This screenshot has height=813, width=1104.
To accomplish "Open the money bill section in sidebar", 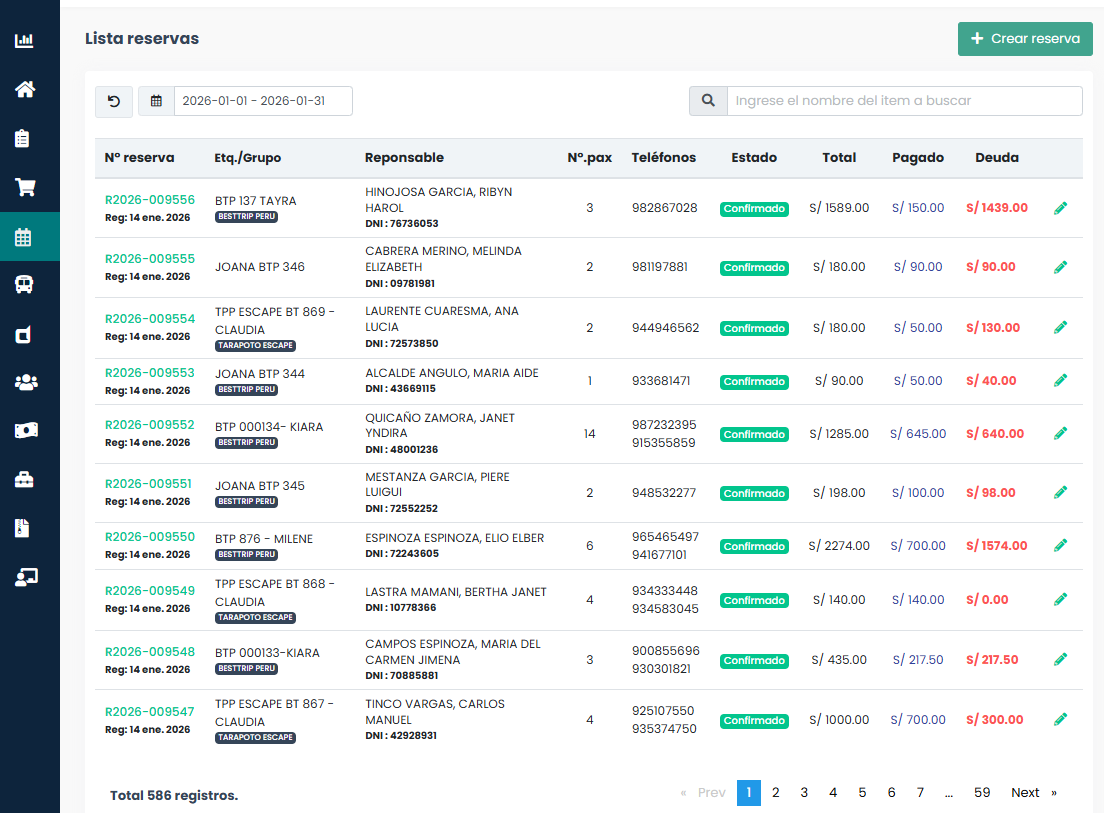I will [x=24, y=430].
